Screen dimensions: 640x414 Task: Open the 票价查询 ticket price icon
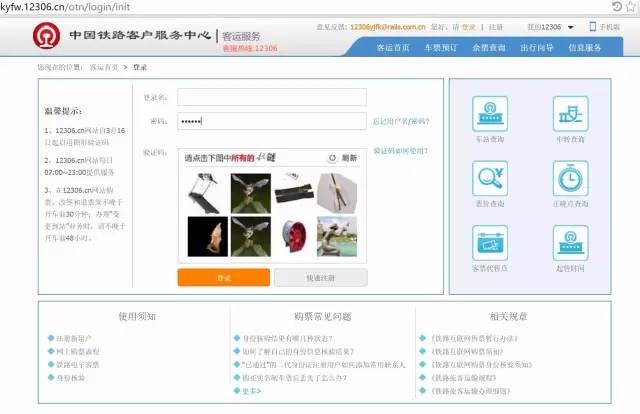pos(490,180)
